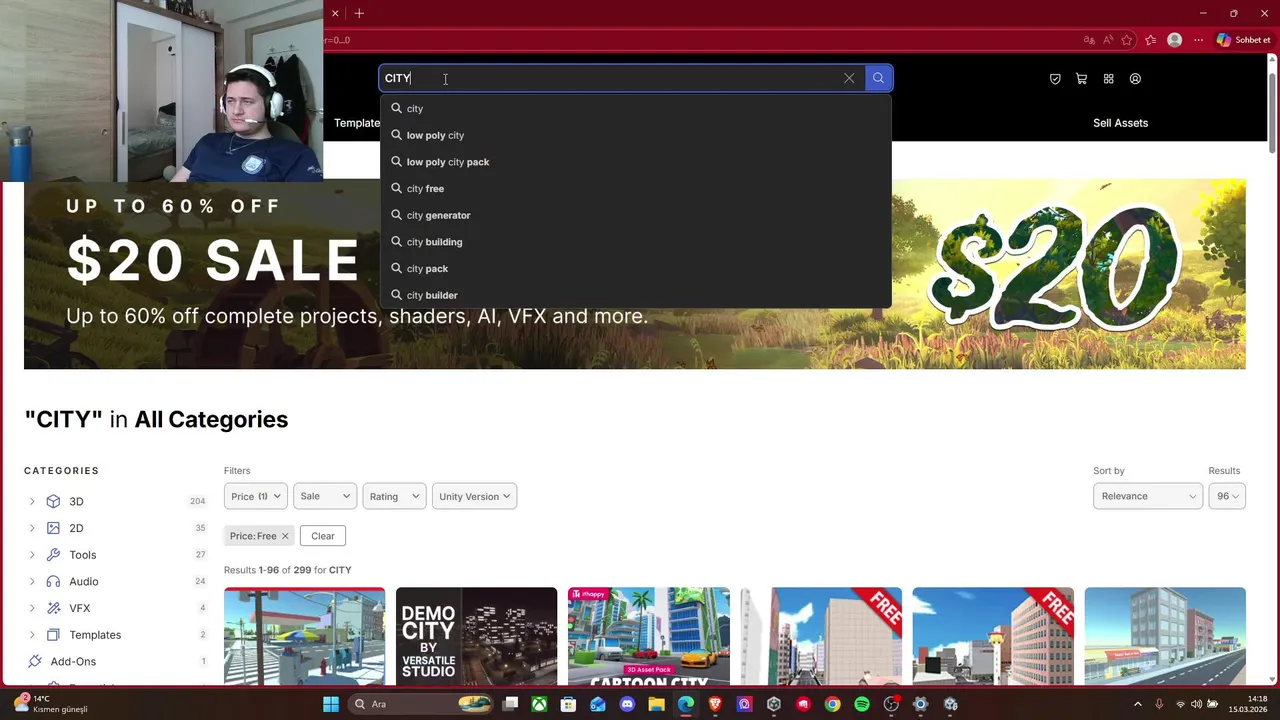The image size is (1280, 720).
Task: Open Templates in the top navigation
Action: point(357,123)
